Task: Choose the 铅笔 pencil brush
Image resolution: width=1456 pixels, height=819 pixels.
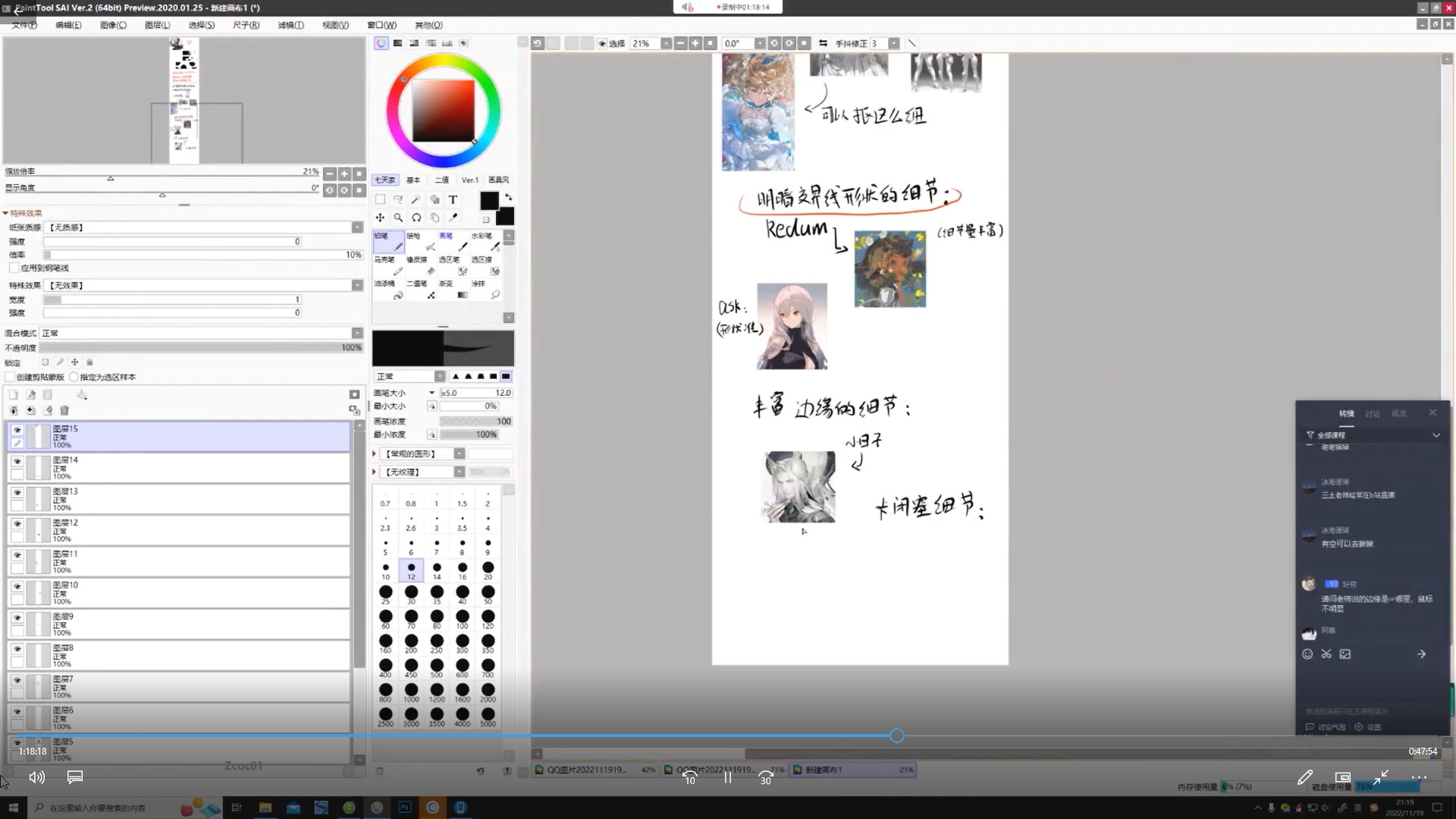Action: (388, 242)
